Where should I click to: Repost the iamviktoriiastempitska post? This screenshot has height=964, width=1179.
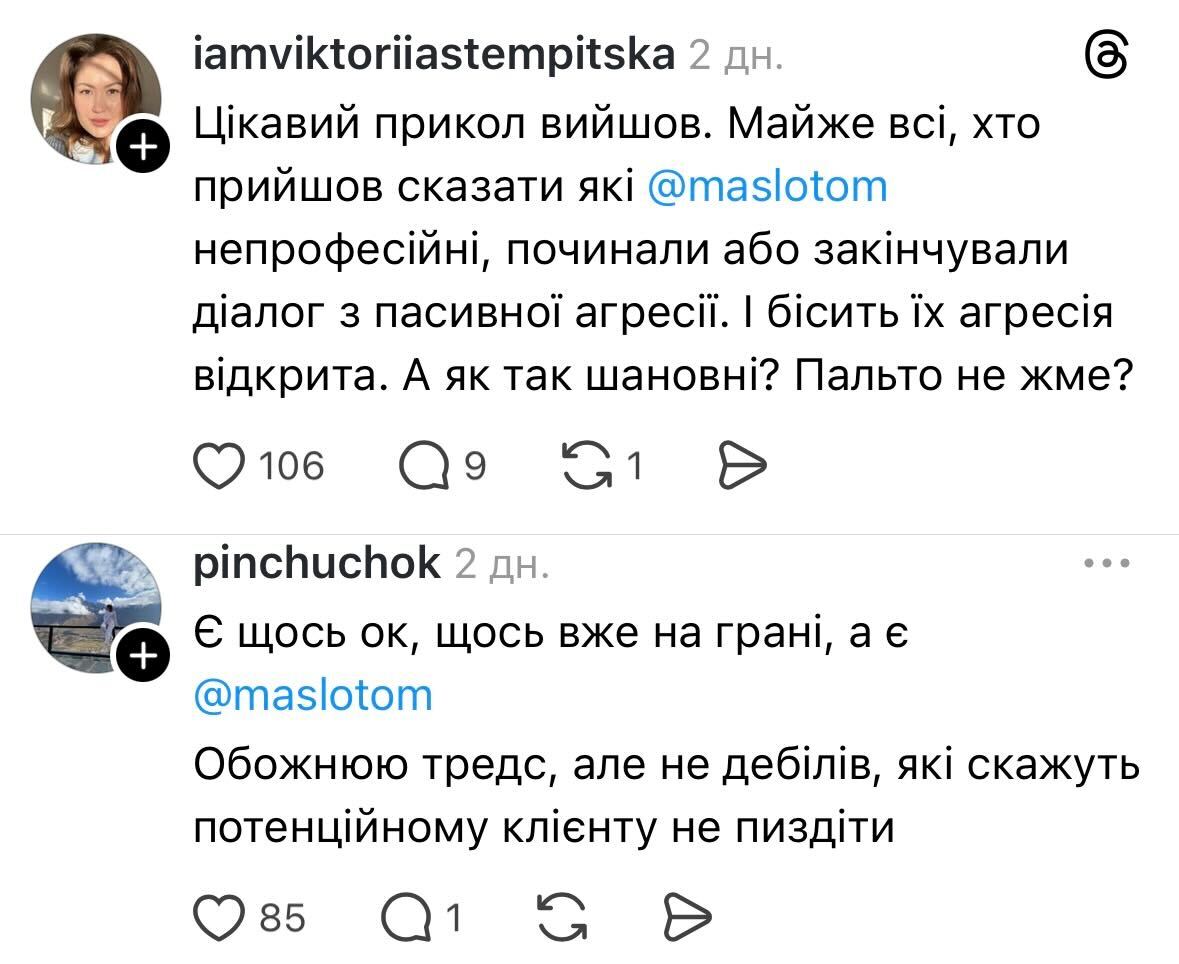tap(589, 466)
